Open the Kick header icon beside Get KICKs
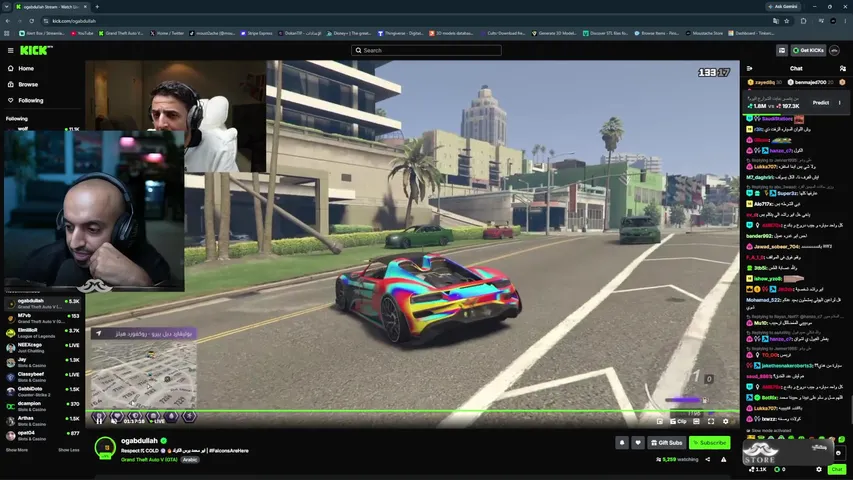 782,50
